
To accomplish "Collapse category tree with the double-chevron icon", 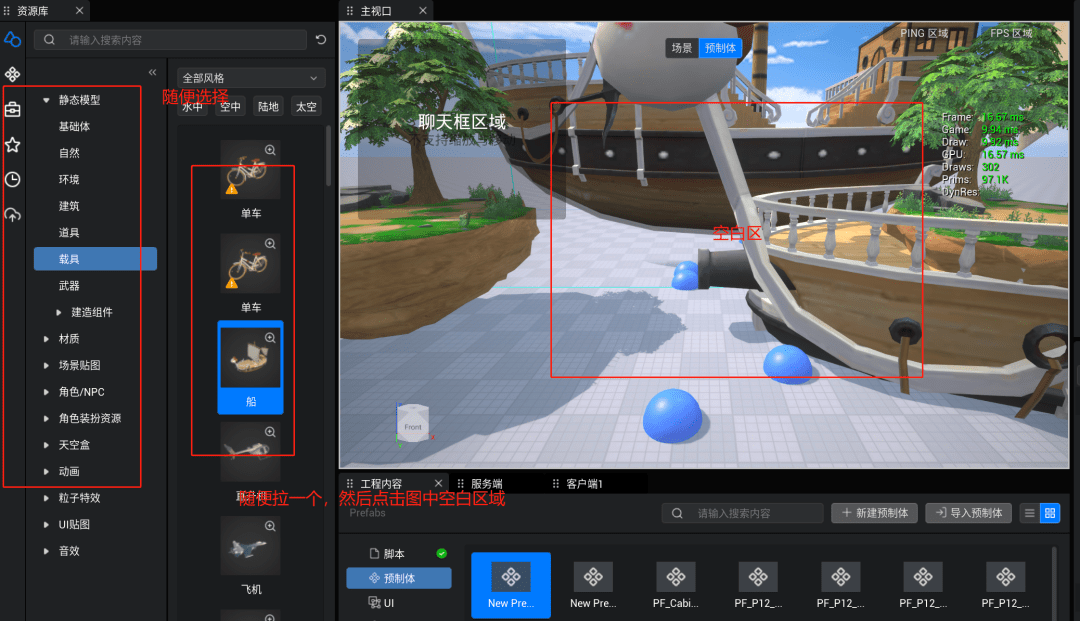I will click(x=152, y=72).
